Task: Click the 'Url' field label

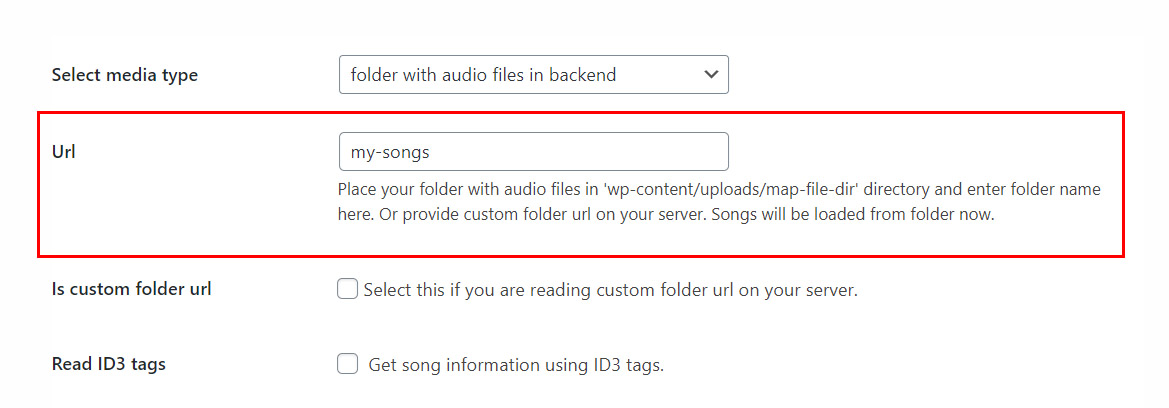Action: 64,152
